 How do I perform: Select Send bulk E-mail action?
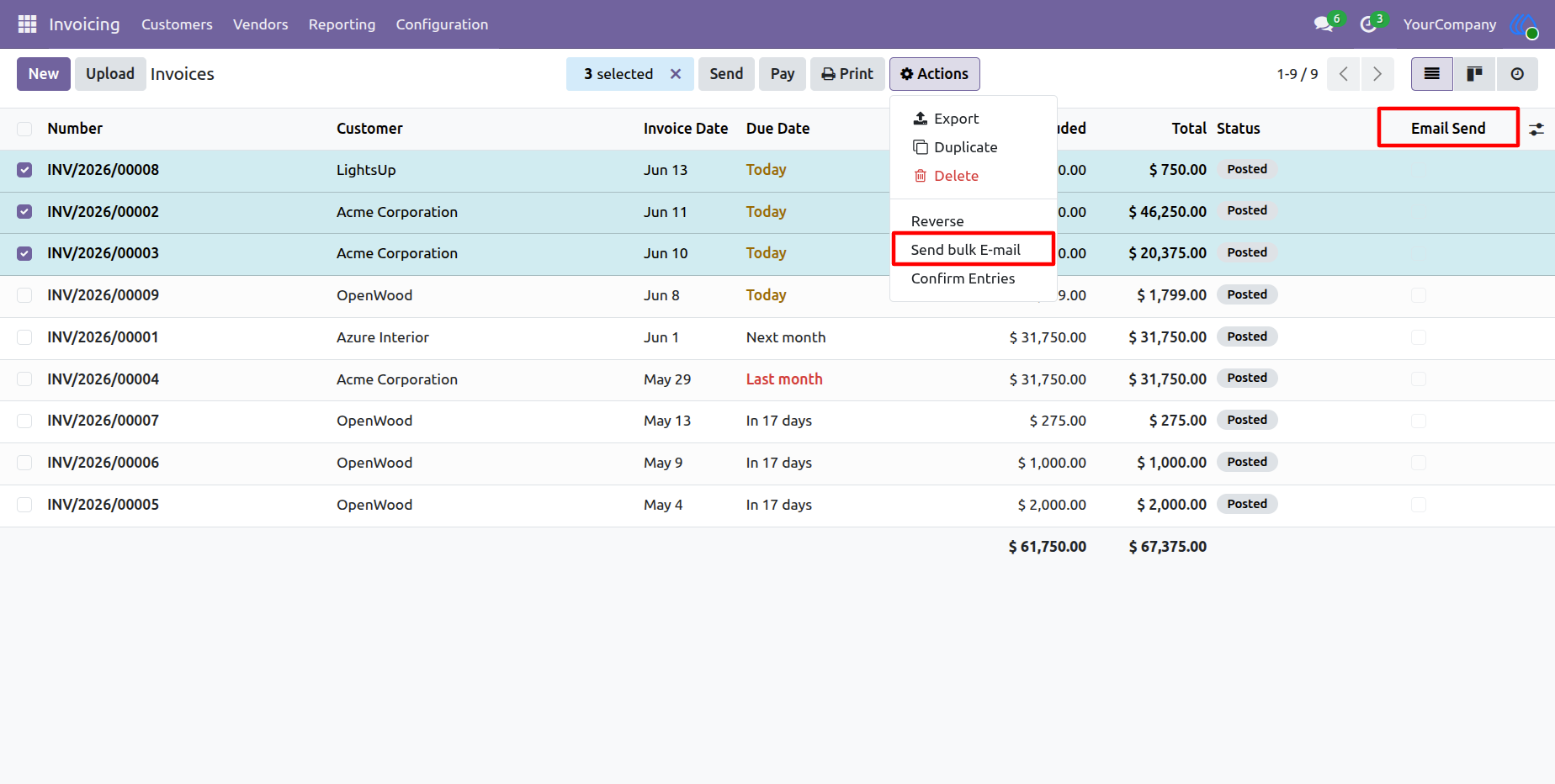tap(973, 250)
